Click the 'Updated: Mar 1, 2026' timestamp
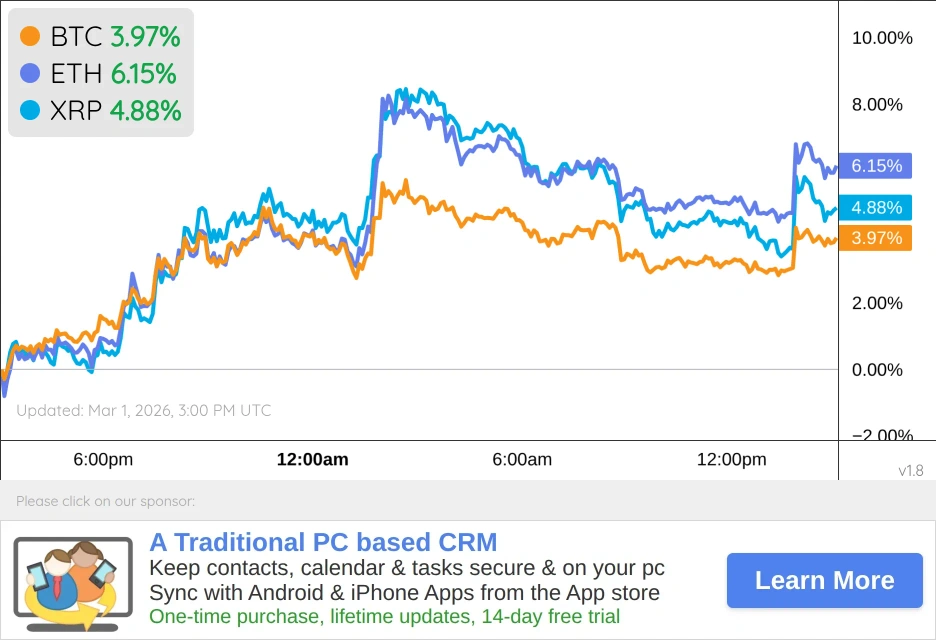The image size is (936, 640). pyautogui.click(x=144, y=410)
